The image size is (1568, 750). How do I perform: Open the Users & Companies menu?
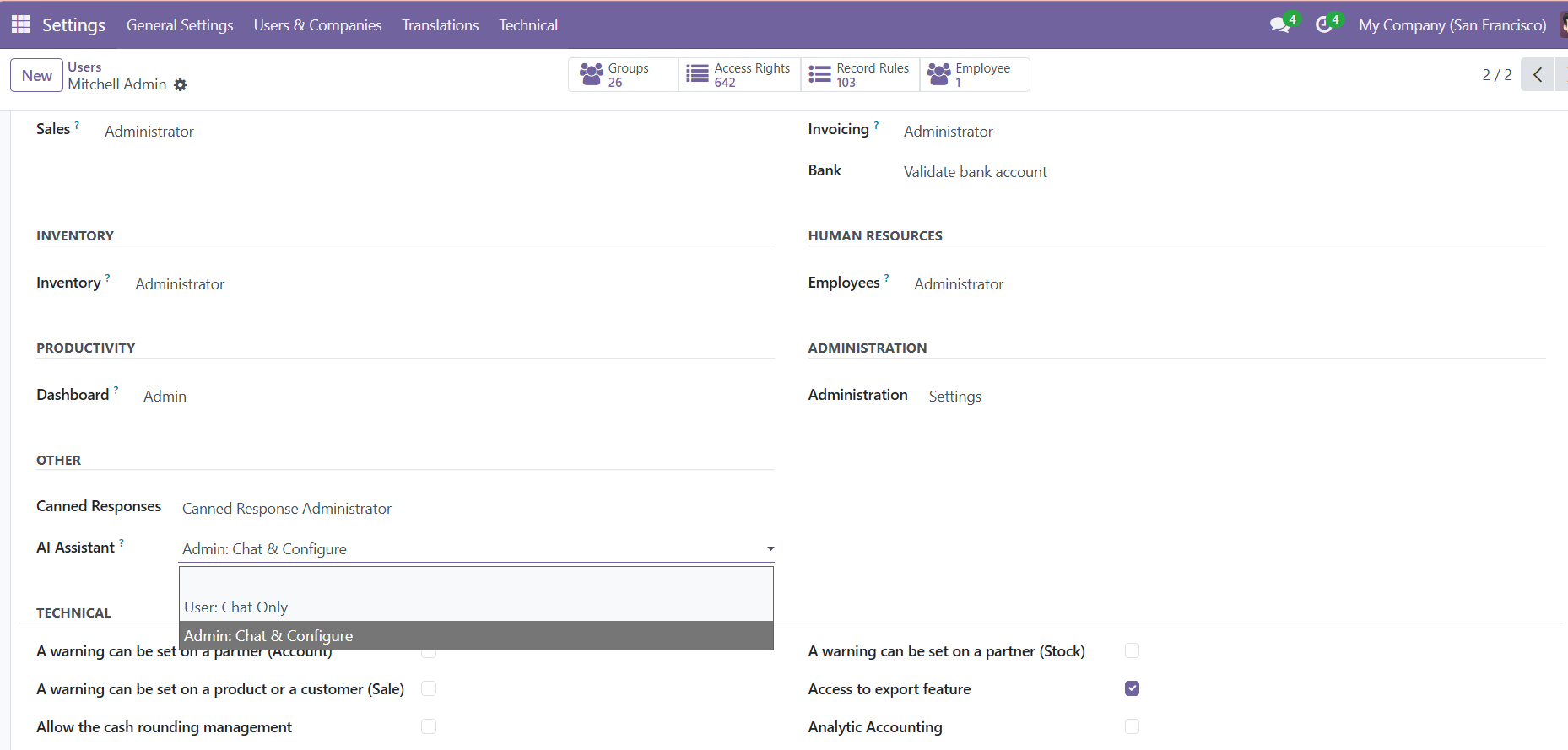pos(317,25)
